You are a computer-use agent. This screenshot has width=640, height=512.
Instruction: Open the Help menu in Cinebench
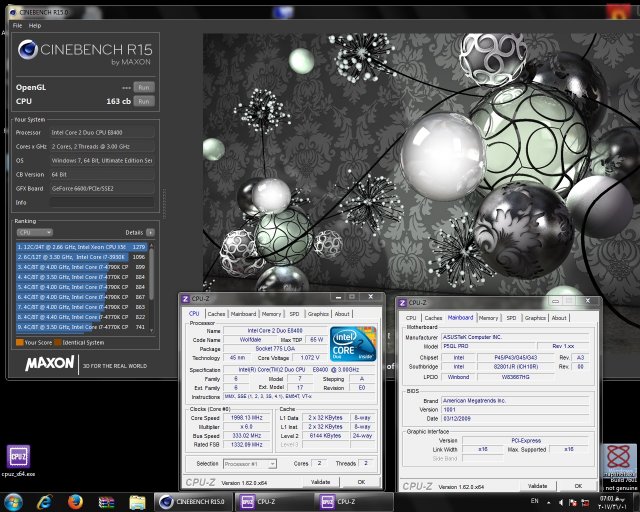click(x=35, y=25)
